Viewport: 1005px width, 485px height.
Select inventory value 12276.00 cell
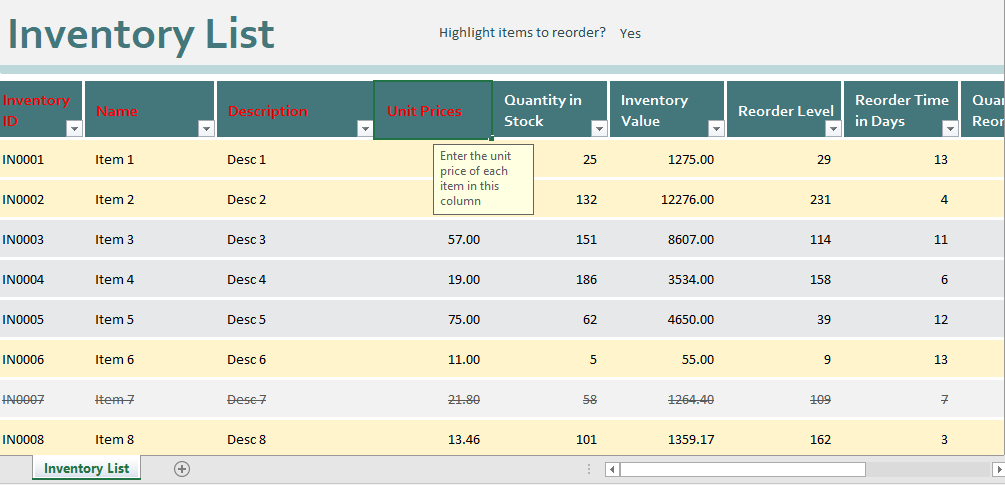688,200
